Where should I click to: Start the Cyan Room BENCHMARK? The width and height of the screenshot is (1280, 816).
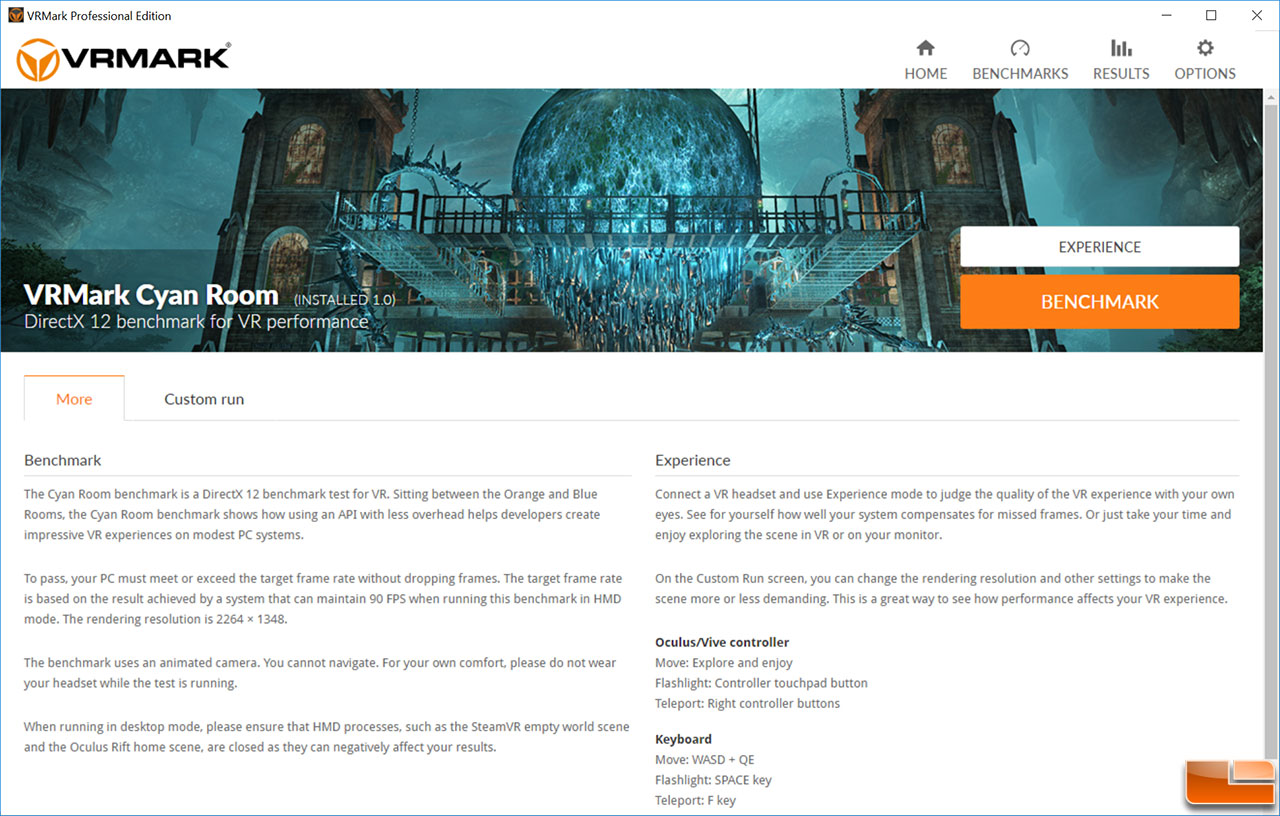tap(1099, 302)
